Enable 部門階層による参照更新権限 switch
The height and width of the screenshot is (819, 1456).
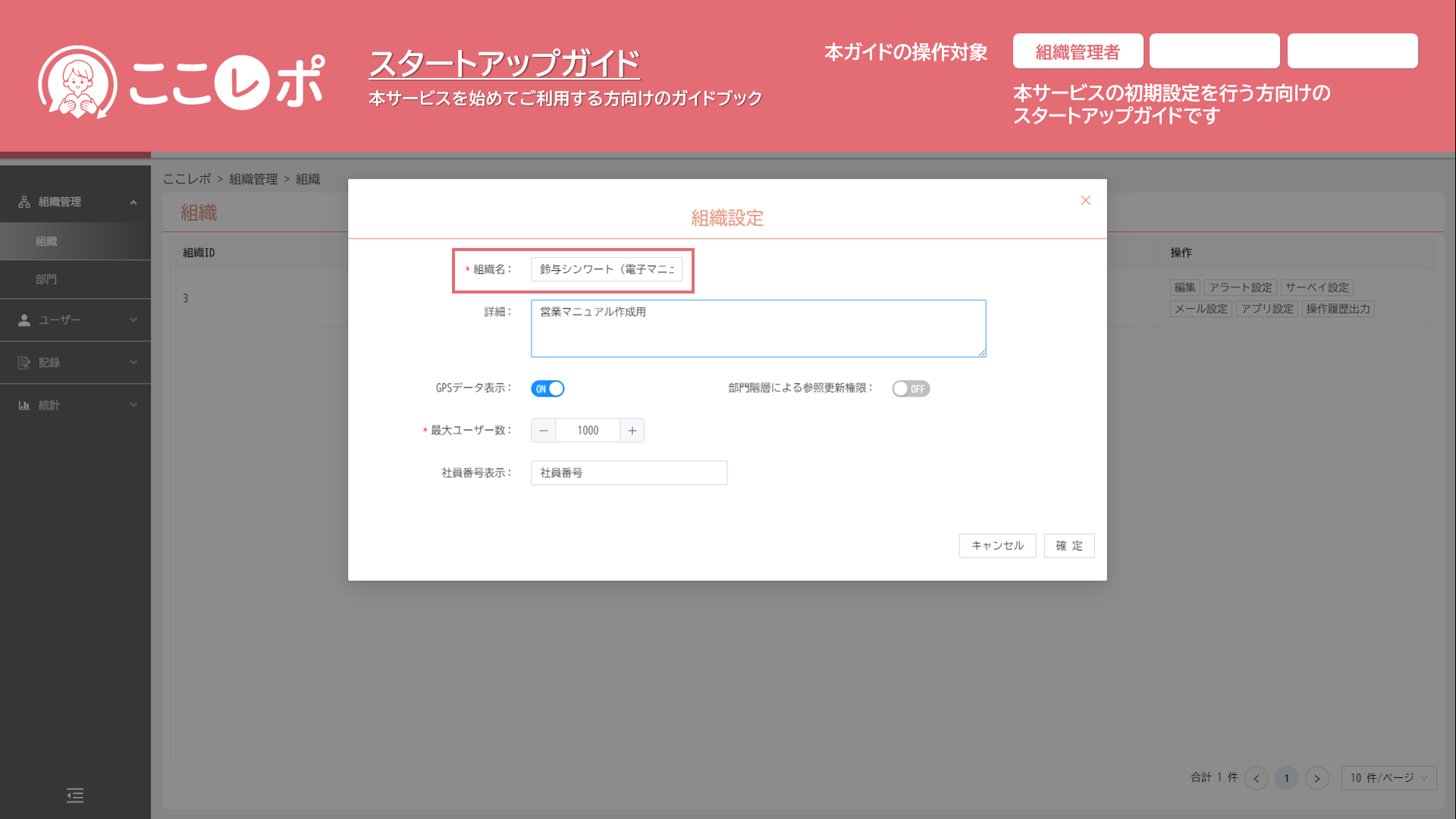click(910, 388)
